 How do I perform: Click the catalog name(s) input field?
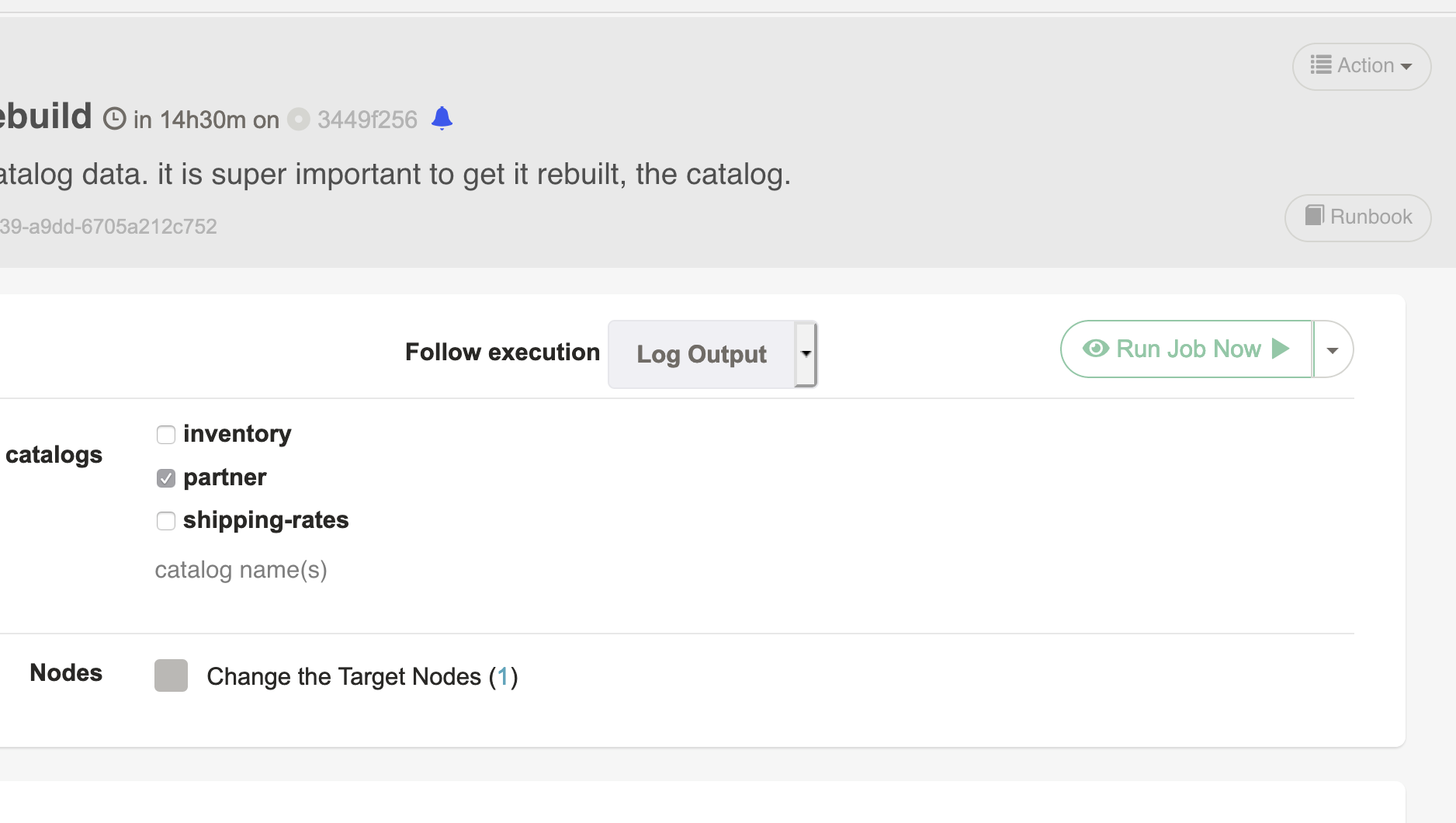point(241,569)
